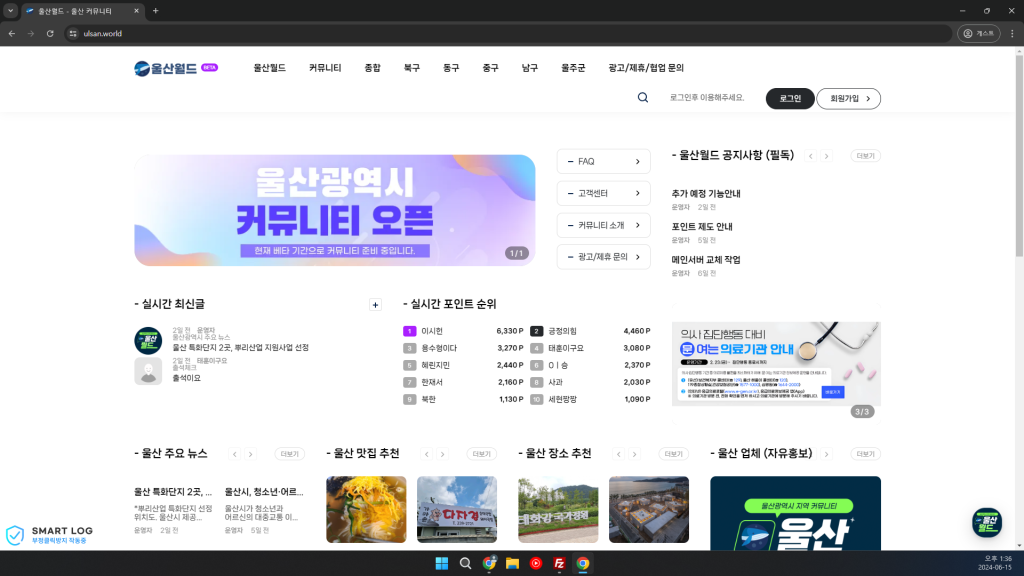The image size is (1024, 576).
Task: Reload the page with refresh icon
Action: (50, 33)
